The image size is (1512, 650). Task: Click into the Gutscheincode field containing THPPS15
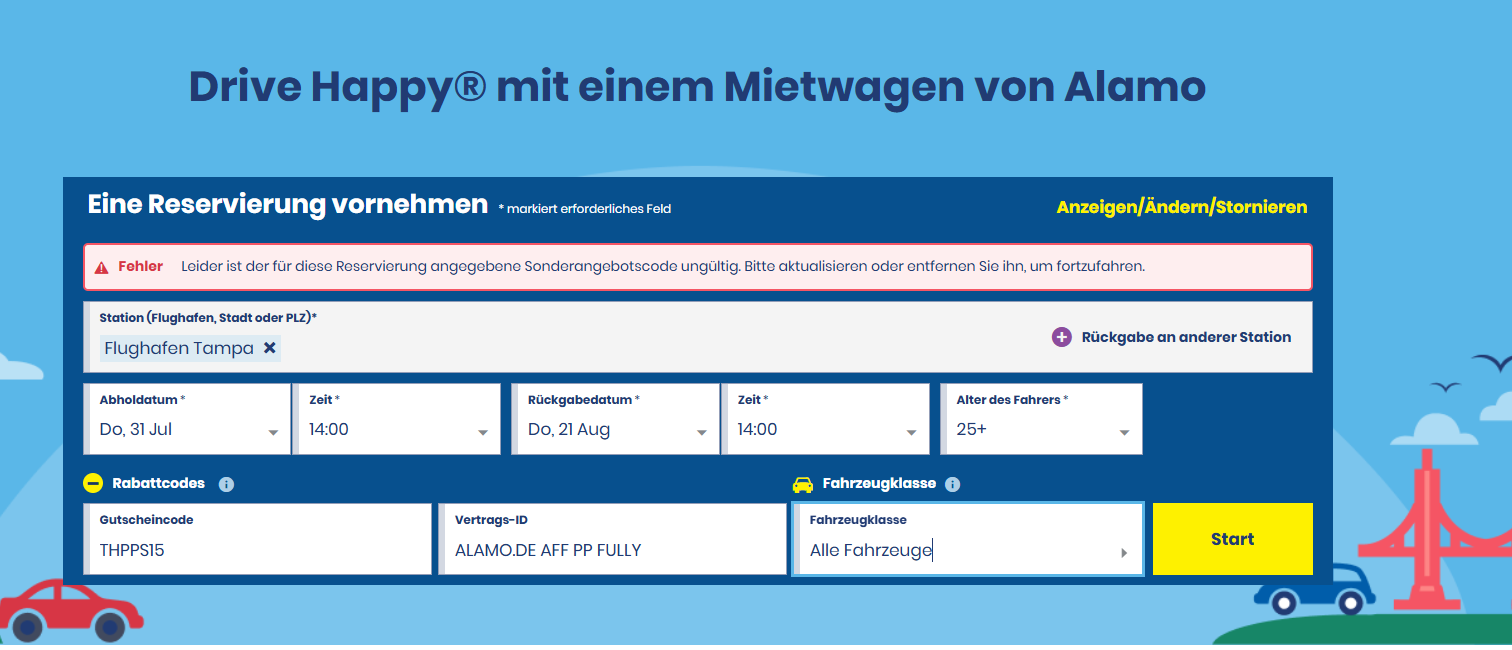[258, 549]
